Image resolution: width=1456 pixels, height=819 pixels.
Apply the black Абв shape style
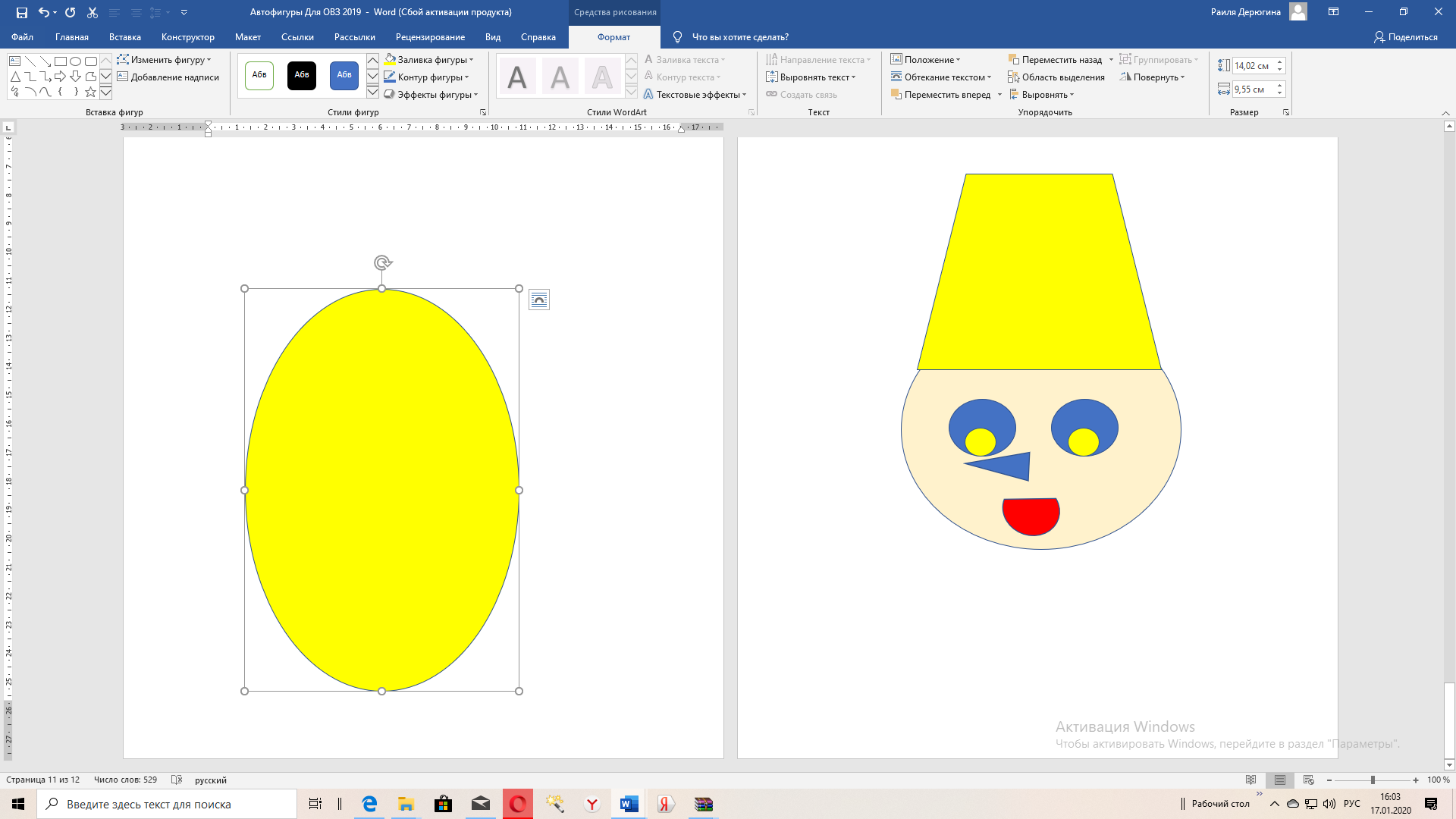point(302,75)
